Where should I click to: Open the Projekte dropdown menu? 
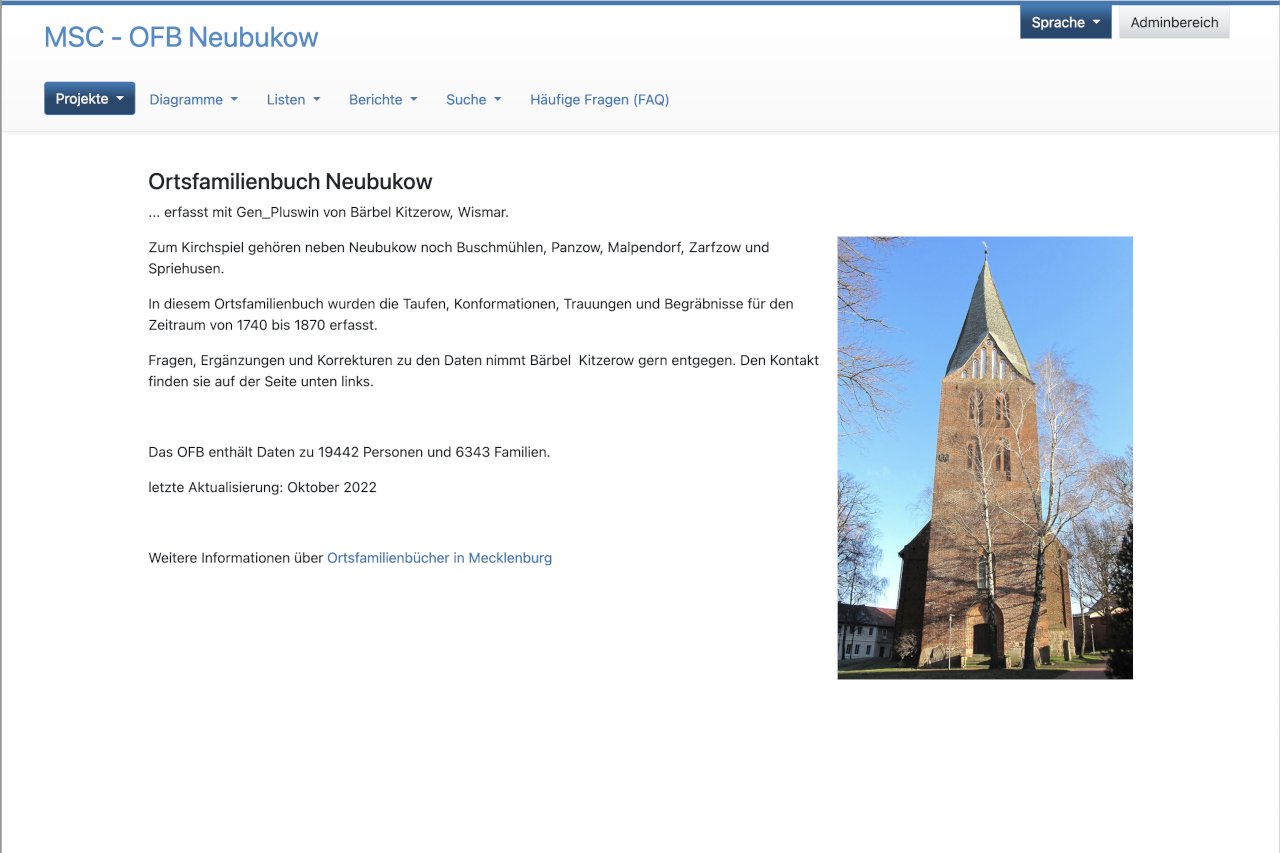click(x=89, y=99)
